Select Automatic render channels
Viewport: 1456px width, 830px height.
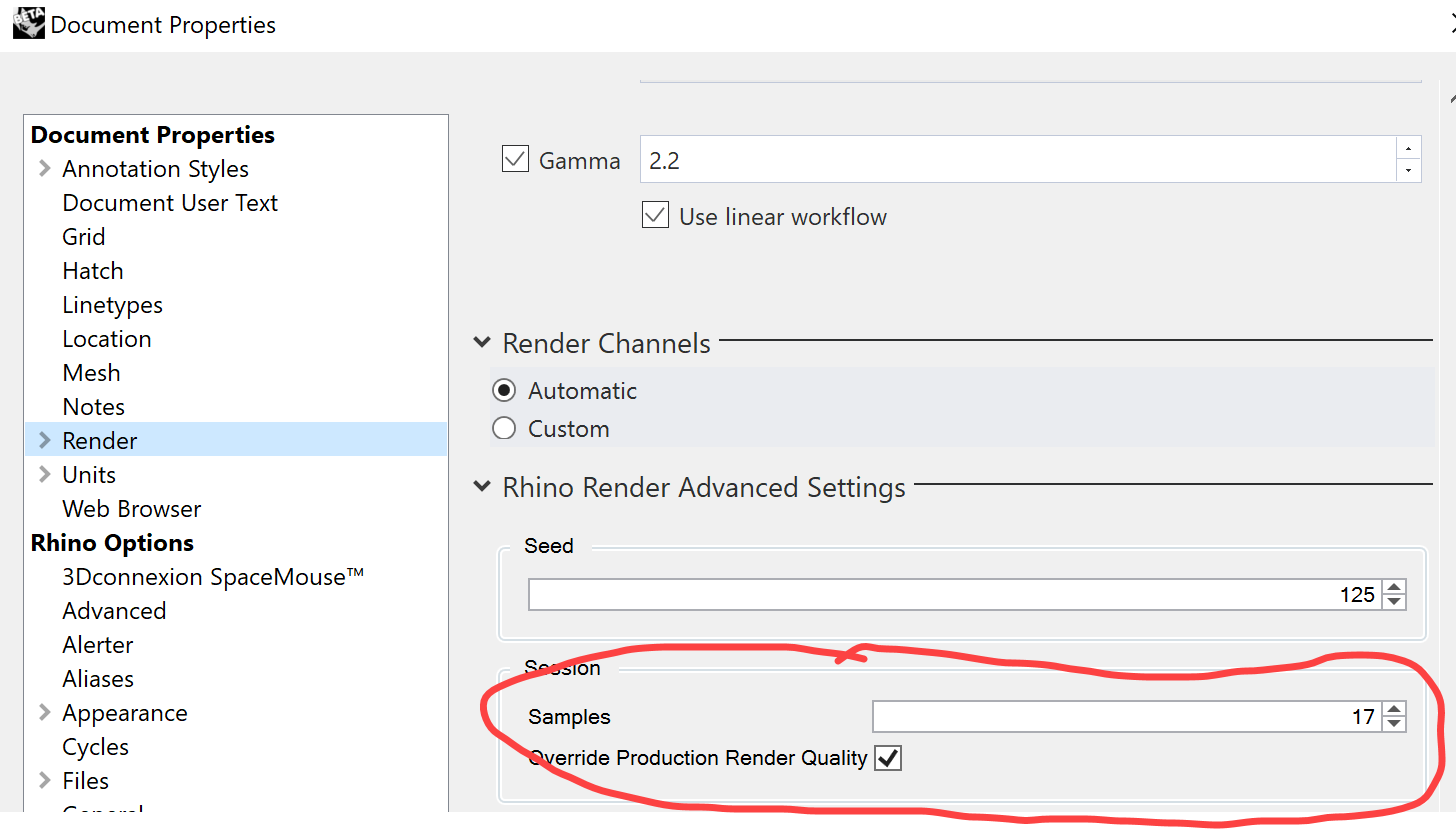tap(505, 390)
